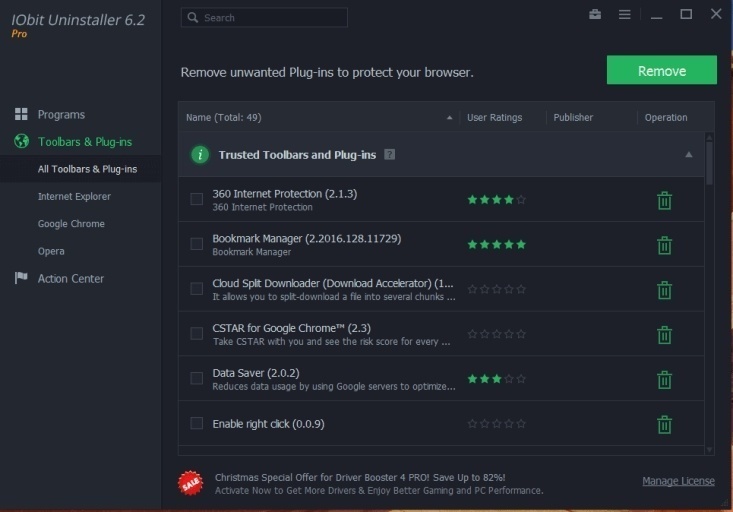Screen dimensions: 733x512
Task: Check the Cloud Split Downloader checkbox
Action: point(196,288)
